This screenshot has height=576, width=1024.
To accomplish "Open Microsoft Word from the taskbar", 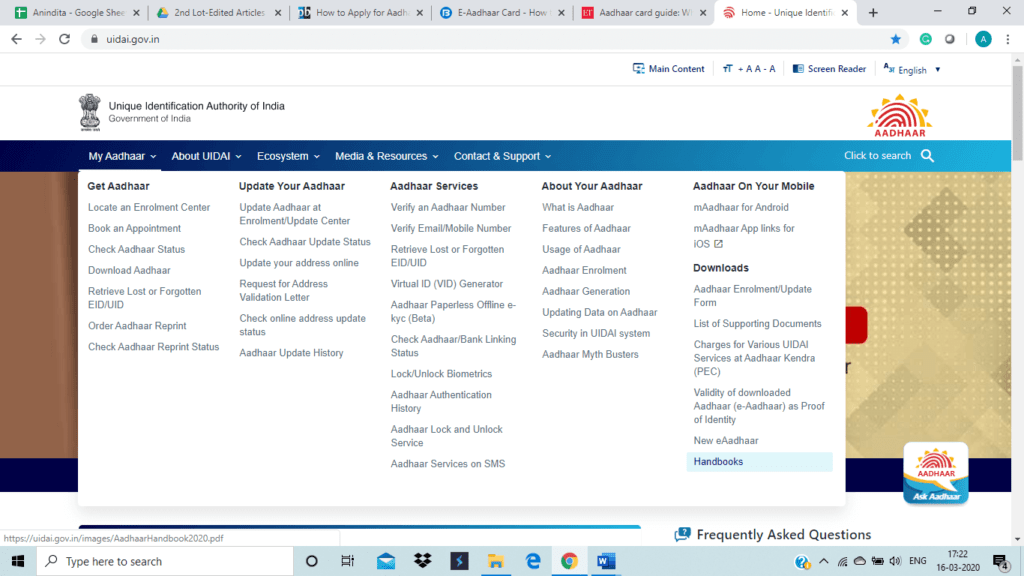I will tap(607, 561).
